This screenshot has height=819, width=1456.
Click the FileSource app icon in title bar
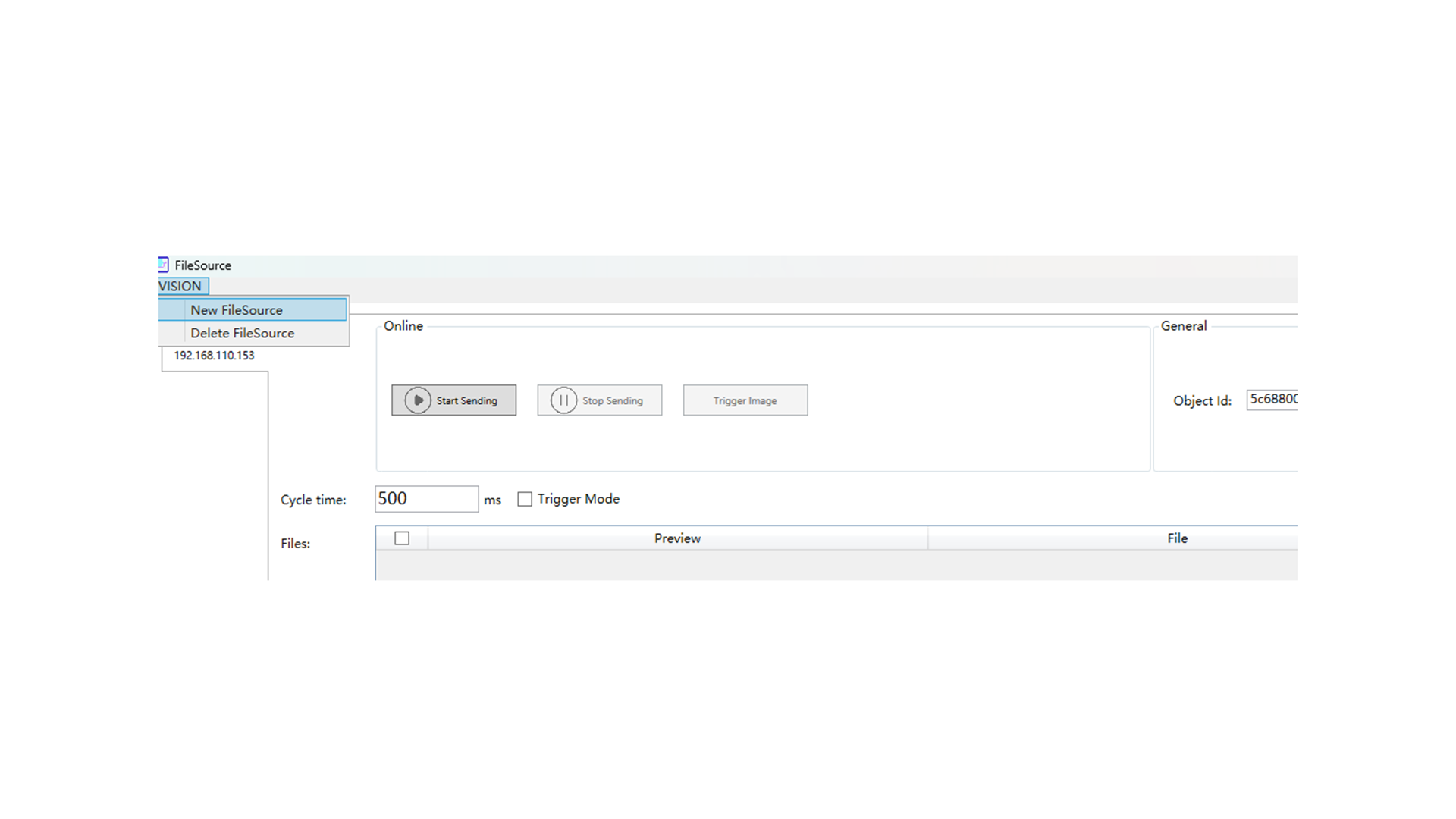pos(163,265)
